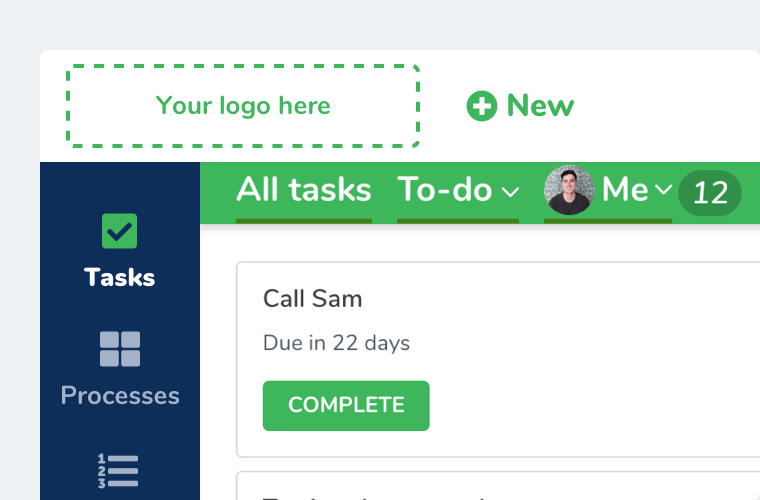Expand the chevron next to Me
This screenshot has height=500, width=760.
point(662,192)
